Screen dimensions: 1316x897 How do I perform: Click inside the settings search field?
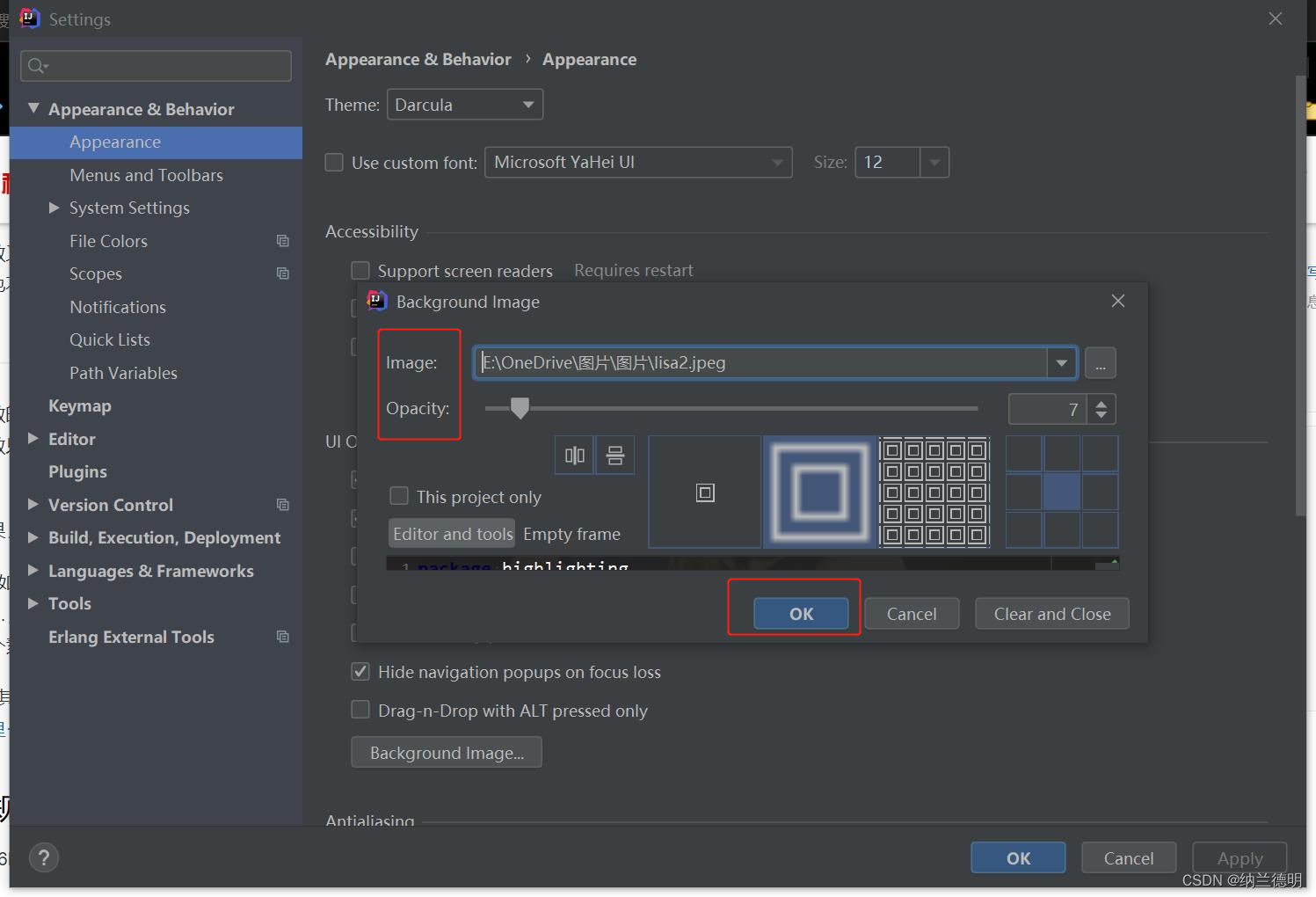click(x=155, y=65)
